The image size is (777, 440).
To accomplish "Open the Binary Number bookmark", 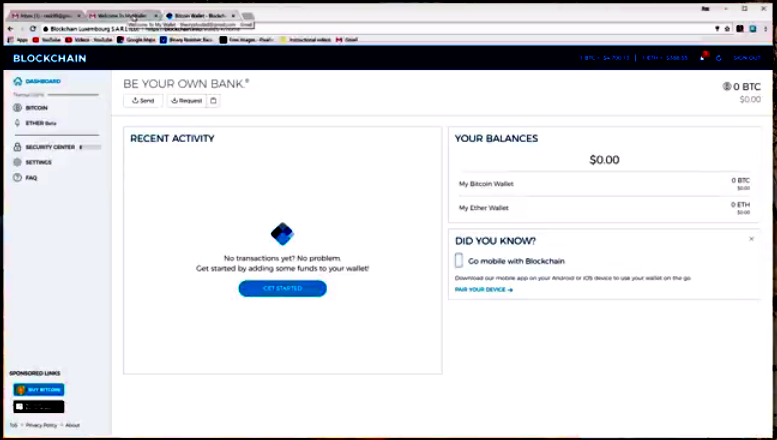I will click(186, 40).
